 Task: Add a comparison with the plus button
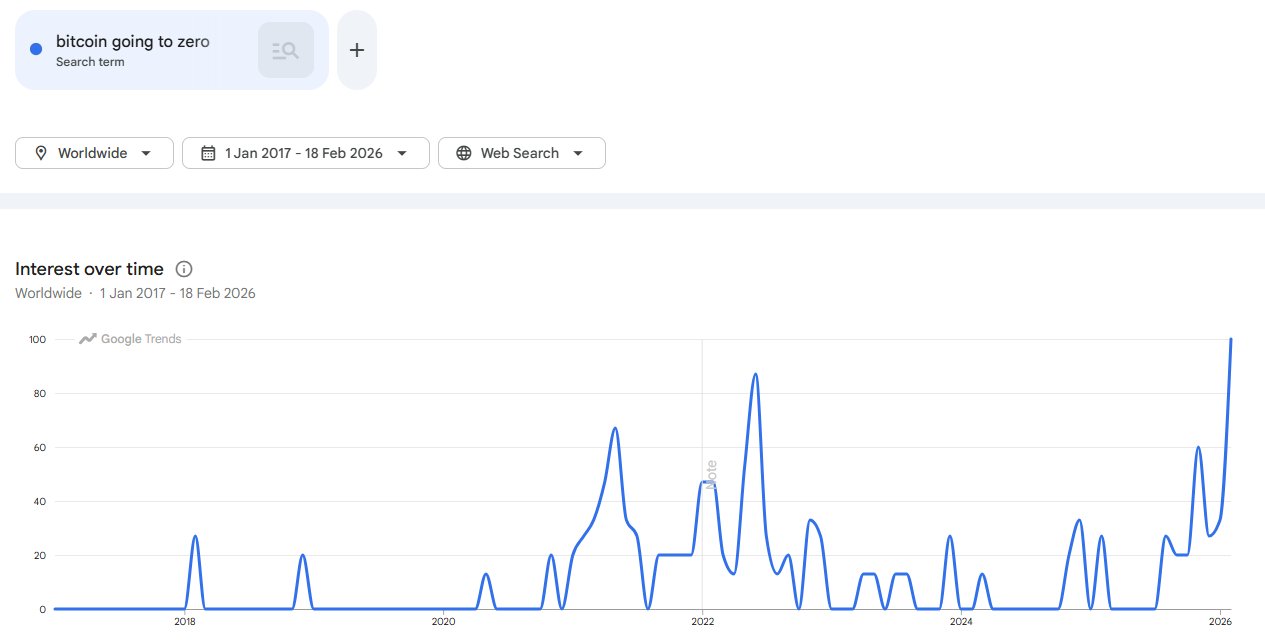pyautogui.click(x=357, y=50)
